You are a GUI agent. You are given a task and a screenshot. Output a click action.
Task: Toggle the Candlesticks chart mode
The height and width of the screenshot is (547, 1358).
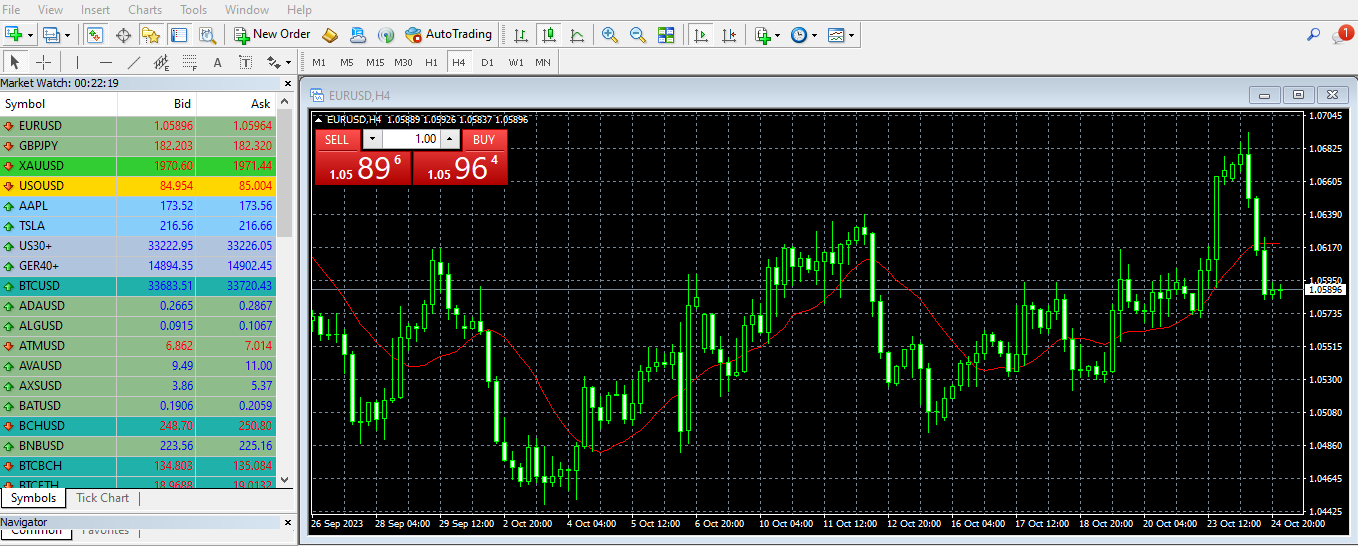(548, 35)
